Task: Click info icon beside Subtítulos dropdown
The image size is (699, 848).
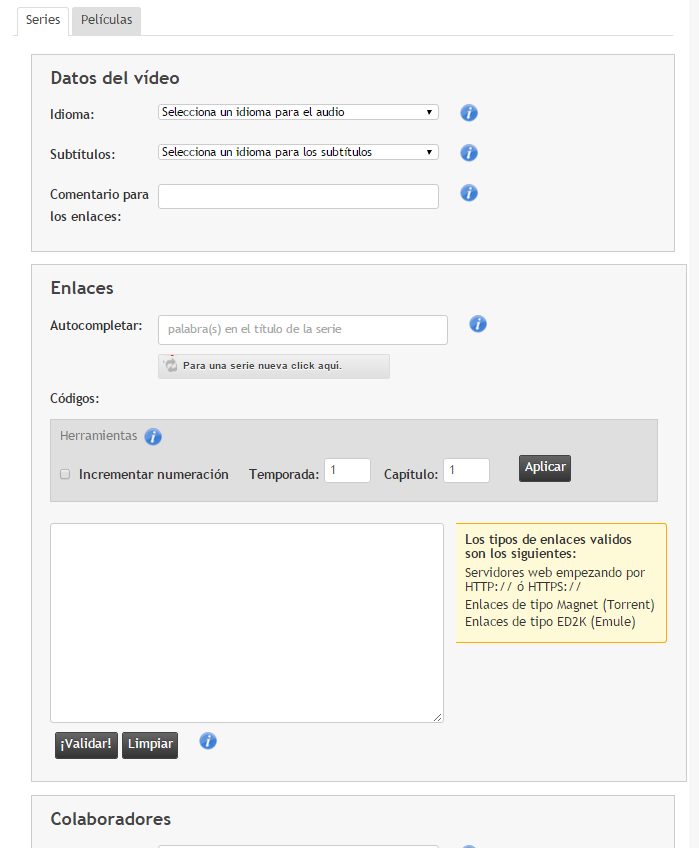Action: point(469,153)
